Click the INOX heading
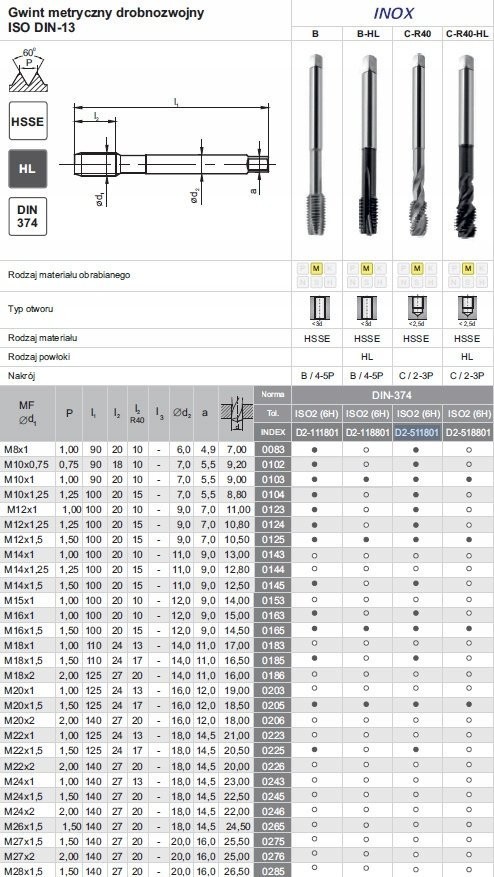The height and width of the screenshot is (877, 494). pyautogui.click(x=393, y=13)
